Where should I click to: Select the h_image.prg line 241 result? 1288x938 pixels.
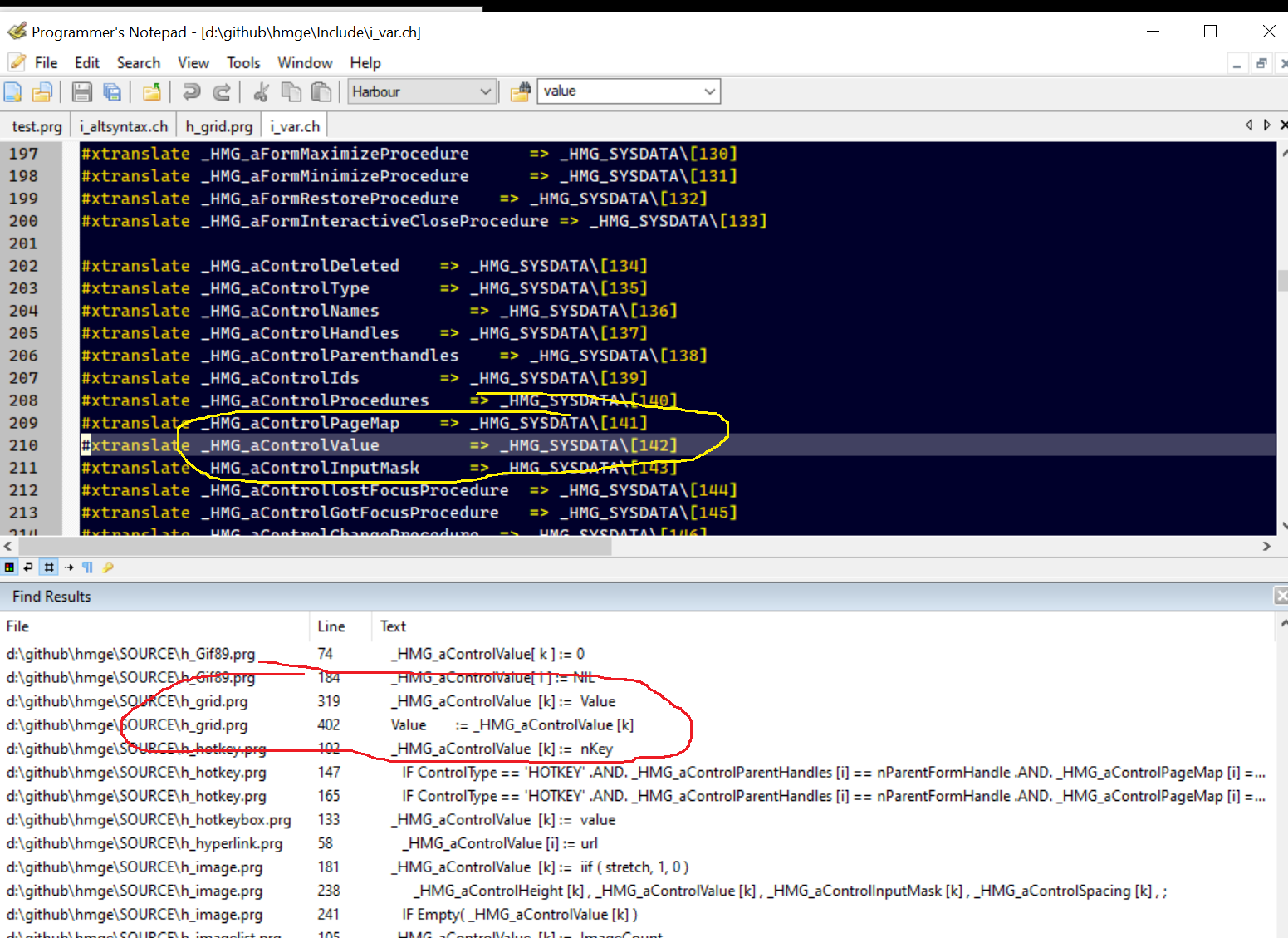(x=636, y=915)
